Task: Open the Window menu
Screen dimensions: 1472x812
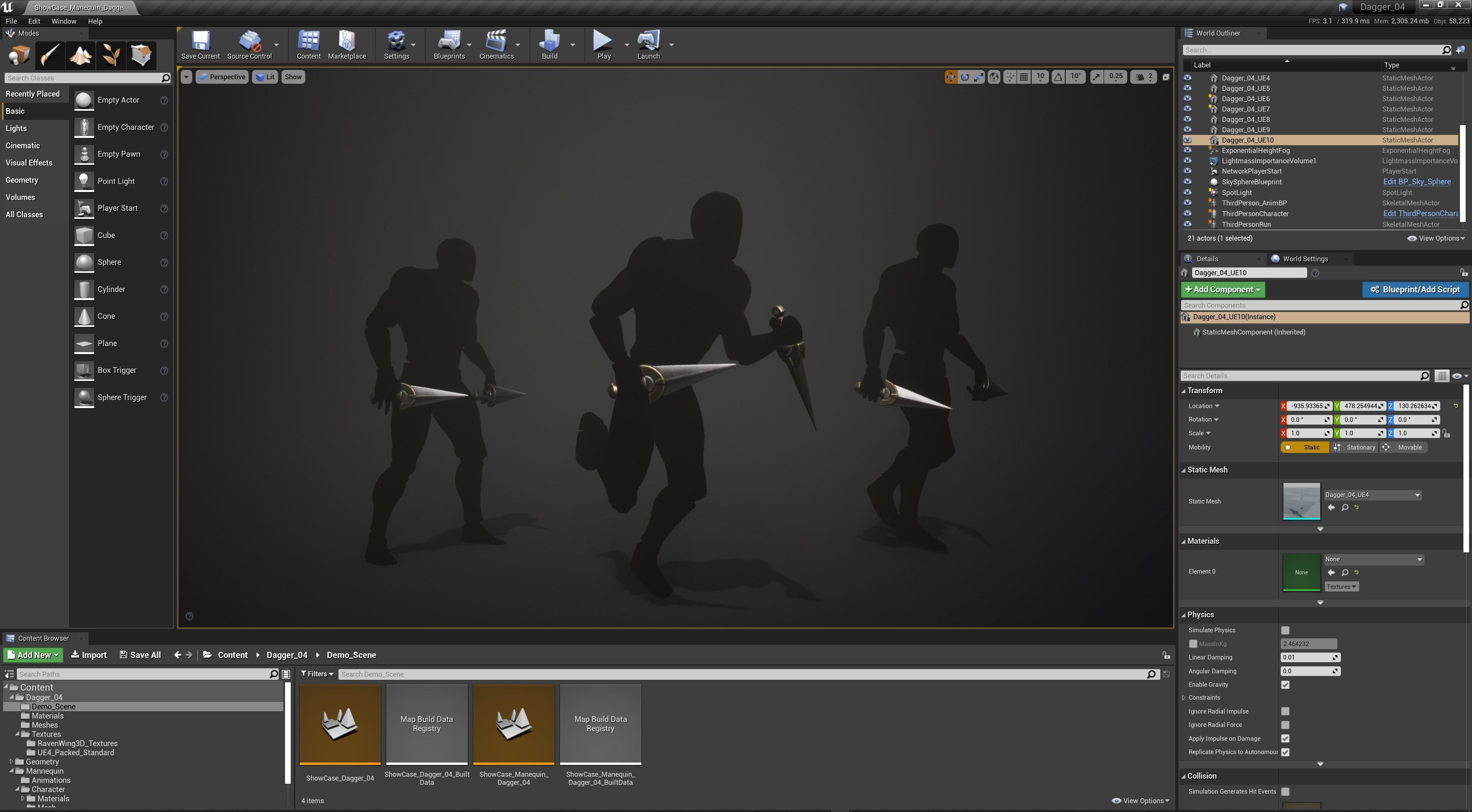Action: (63, 21)
